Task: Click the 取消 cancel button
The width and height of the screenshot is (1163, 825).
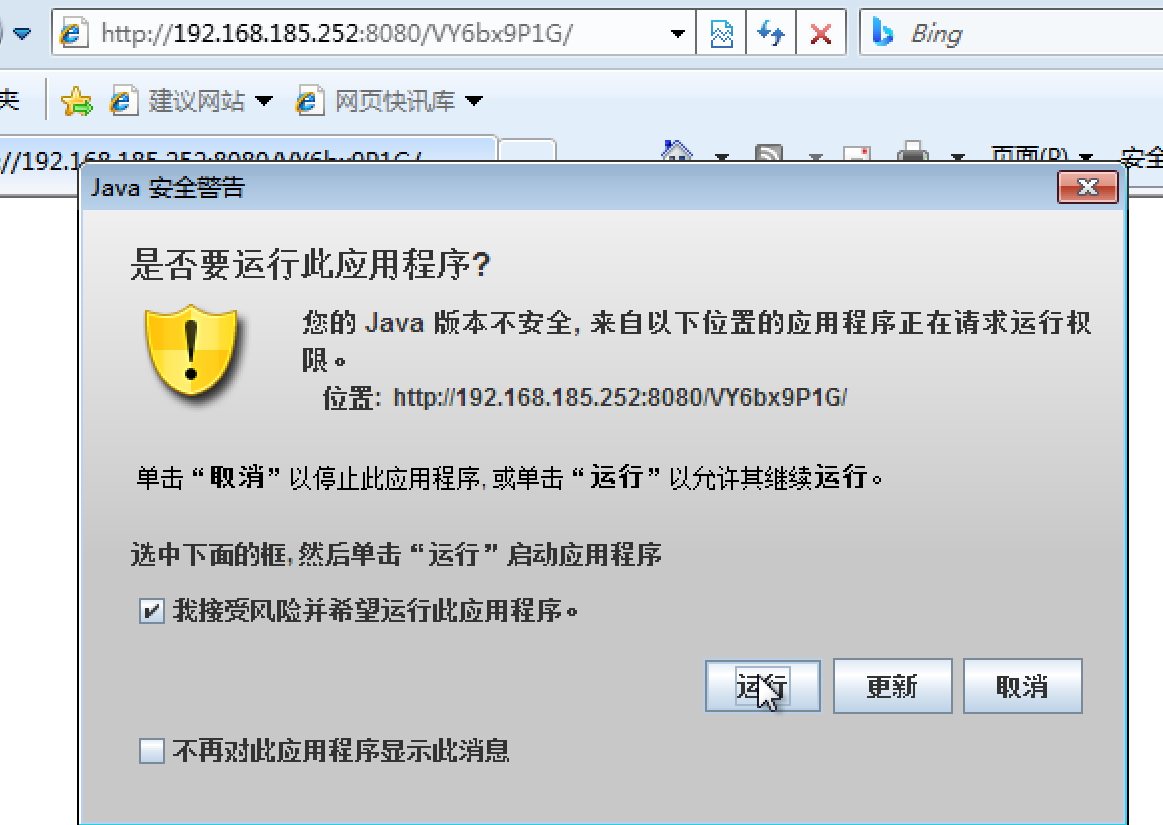Action: point(1022,686)
